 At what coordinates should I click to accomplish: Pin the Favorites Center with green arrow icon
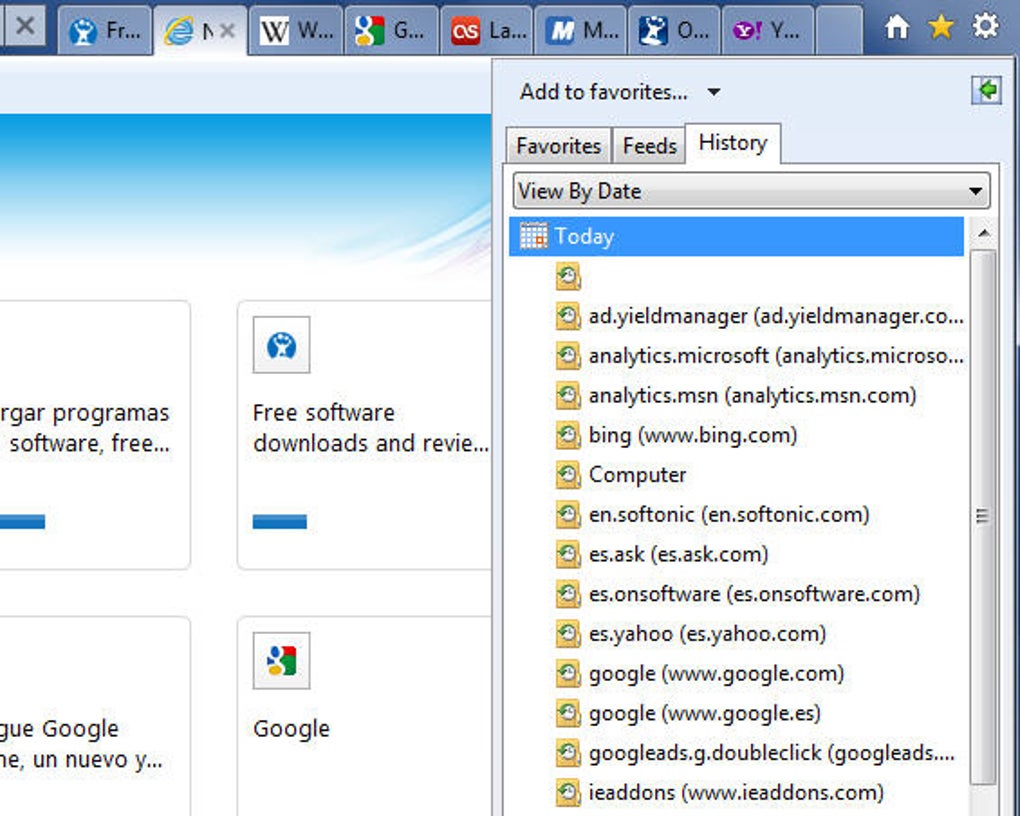(x=986, y=90)
